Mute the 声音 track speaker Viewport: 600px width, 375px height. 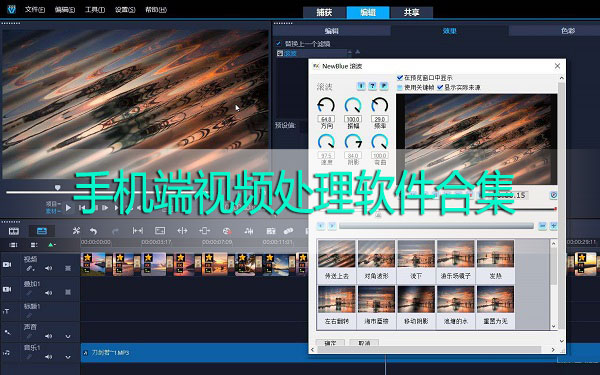click(x=49, y=336)
